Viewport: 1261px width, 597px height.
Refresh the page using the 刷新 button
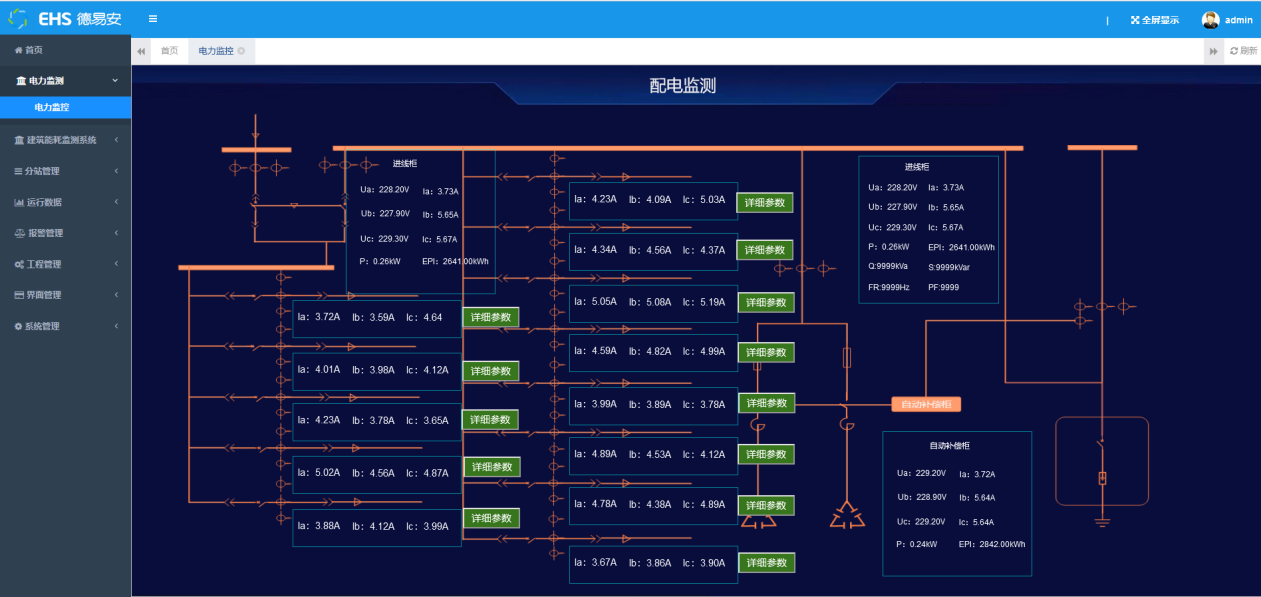(x=1243, y=51)
